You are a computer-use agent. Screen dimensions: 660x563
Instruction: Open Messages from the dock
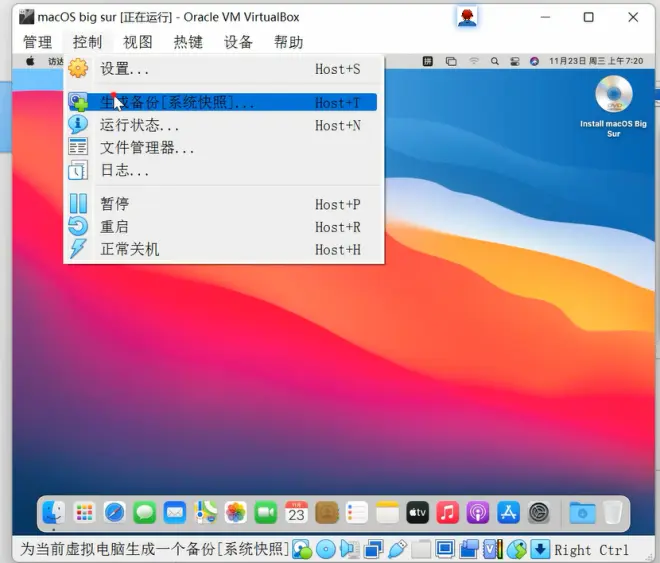click(x=144, y=513)
